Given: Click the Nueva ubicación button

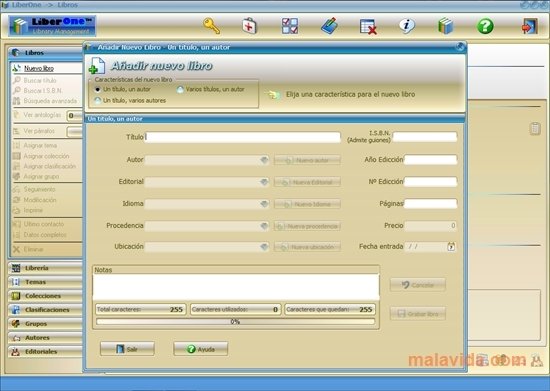Looking at the screenshot, I should [x=307, y=247].
